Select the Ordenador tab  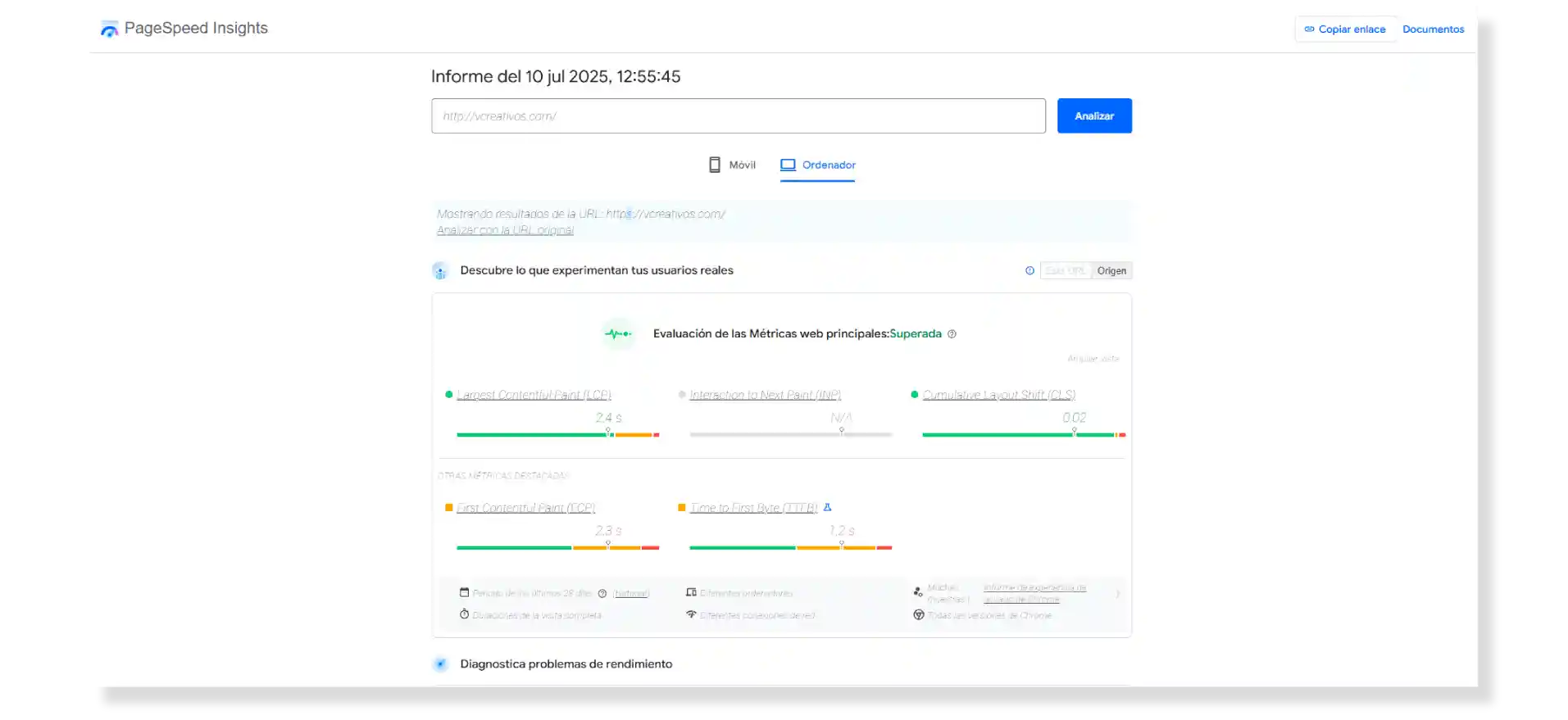click(817, 165)
